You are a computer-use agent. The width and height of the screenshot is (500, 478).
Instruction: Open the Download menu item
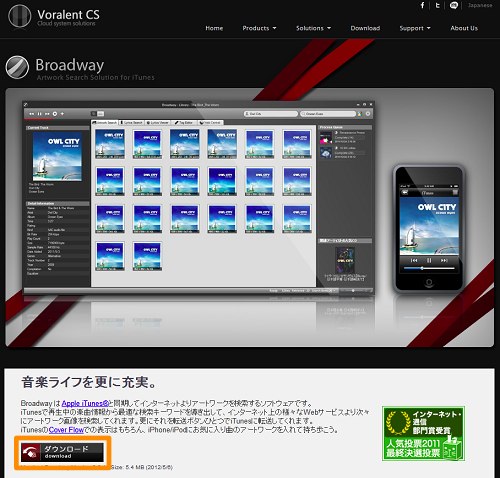tap(365, 28)
